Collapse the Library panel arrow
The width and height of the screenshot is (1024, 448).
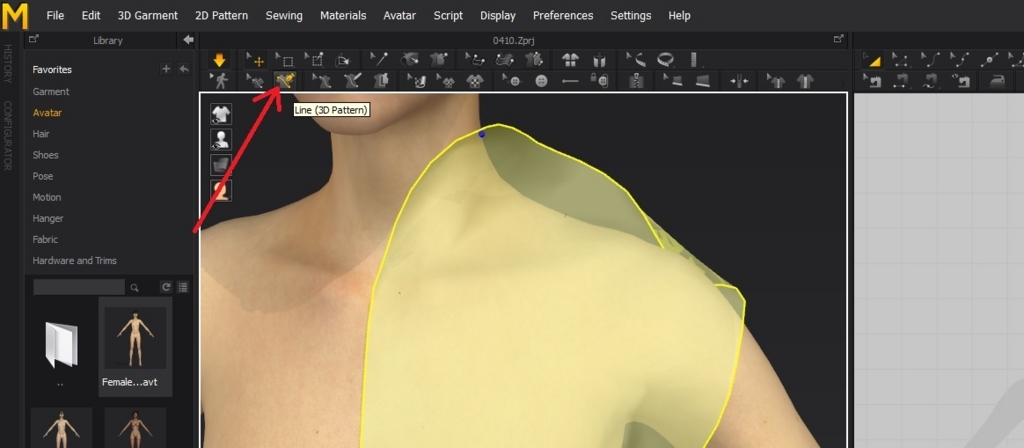188,40
